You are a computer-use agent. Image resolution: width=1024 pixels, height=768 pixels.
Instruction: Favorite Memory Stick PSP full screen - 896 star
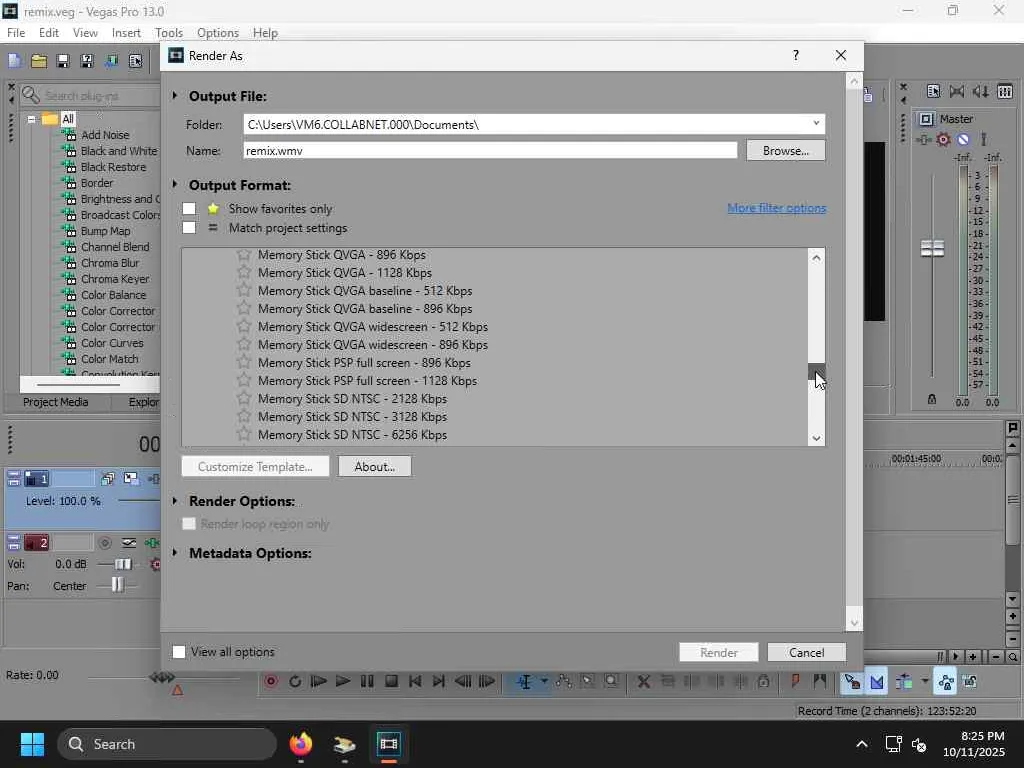pyautogui.click(x=244, y=362)
